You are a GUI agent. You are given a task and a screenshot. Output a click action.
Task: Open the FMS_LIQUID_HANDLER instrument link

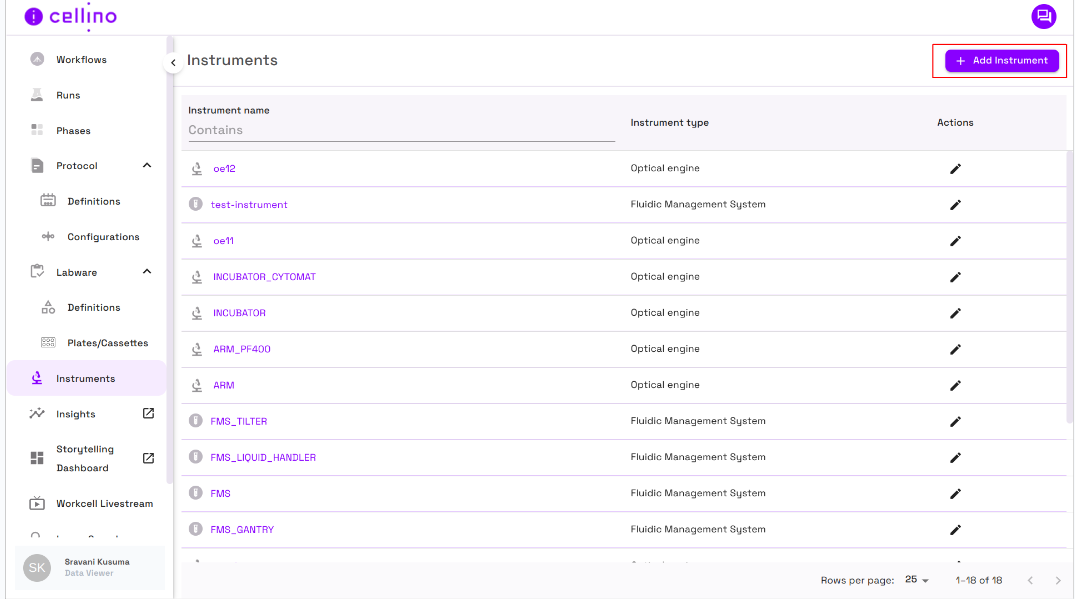pos(263,458)
